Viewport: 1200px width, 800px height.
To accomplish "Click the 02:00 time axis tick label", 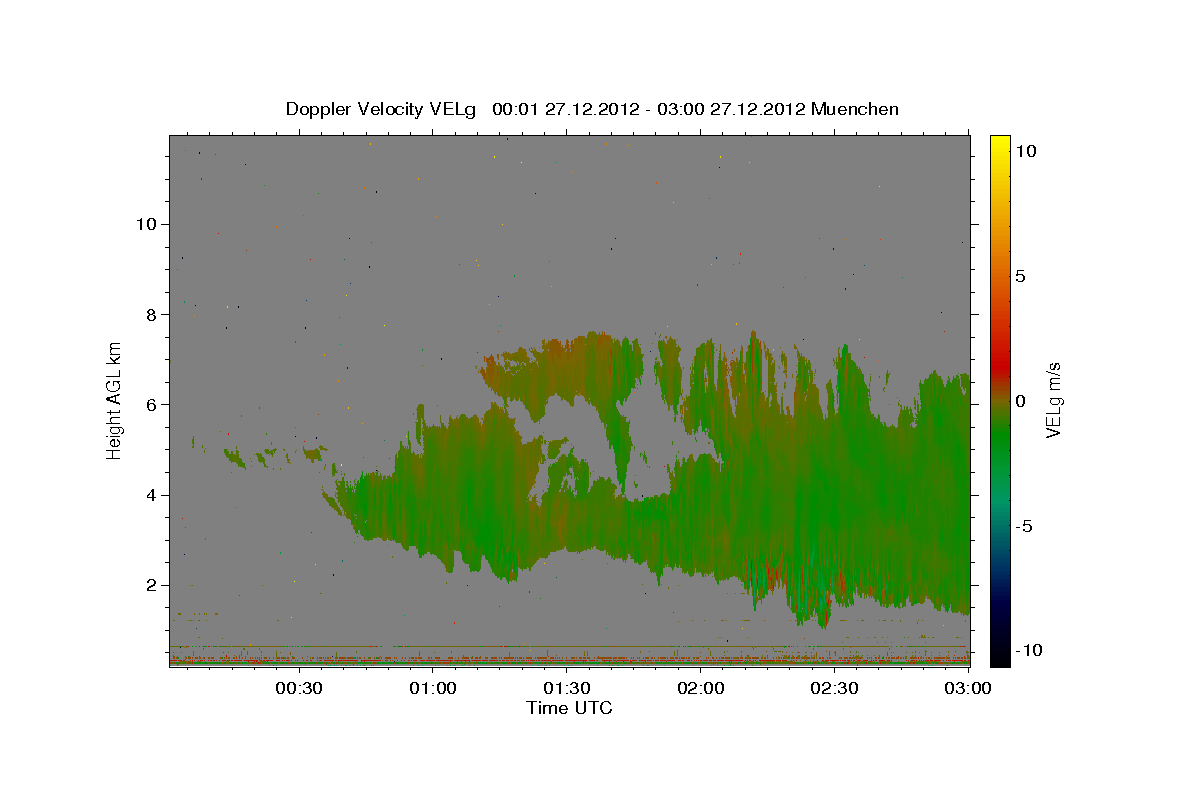I will [701, 688].
